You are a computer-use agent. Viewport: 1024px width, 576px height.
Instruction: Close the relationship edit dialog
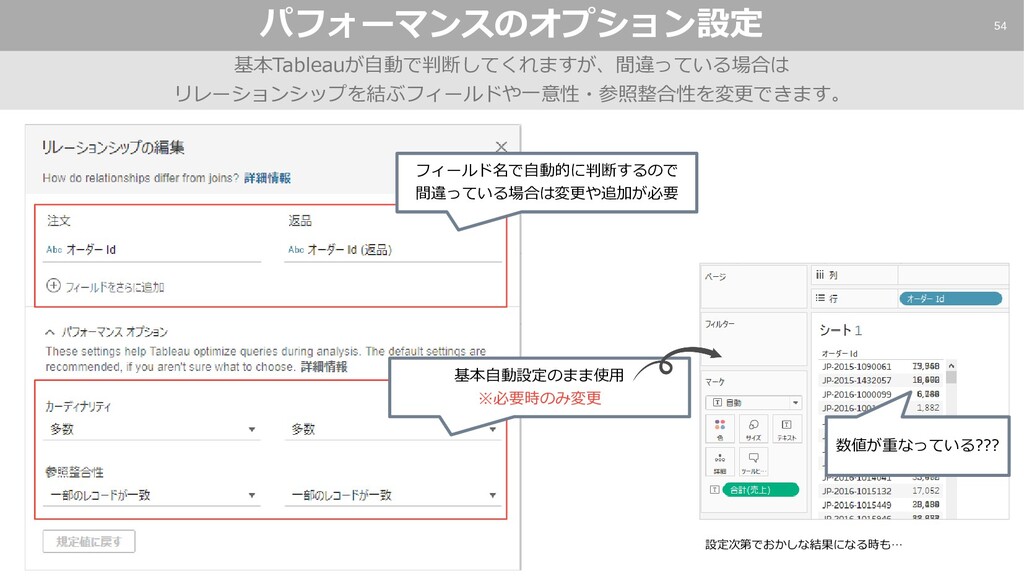click(x=501, y=147)
